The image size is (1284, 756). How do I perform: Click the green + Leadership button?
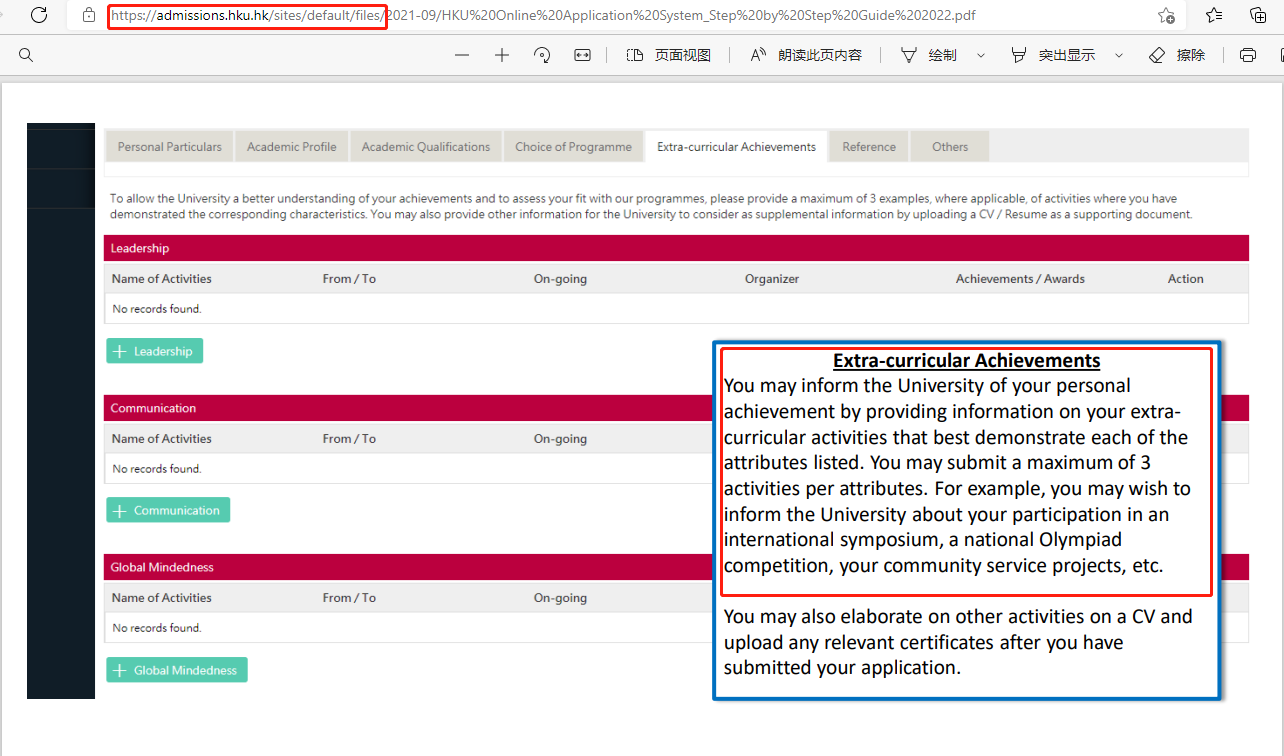click(155, 351)
